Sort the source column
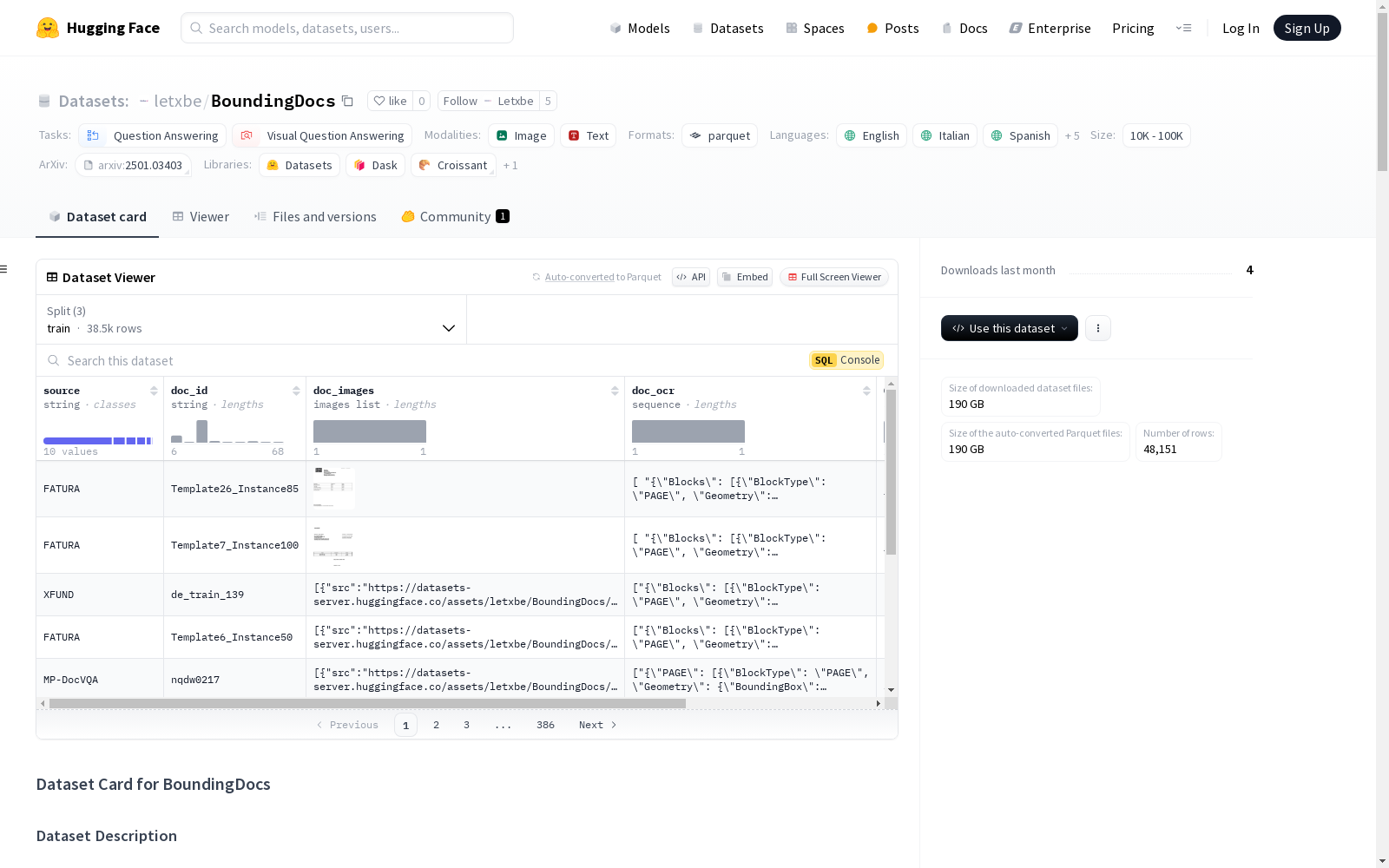Screen dimensions: 1389x868 point(154,391)
